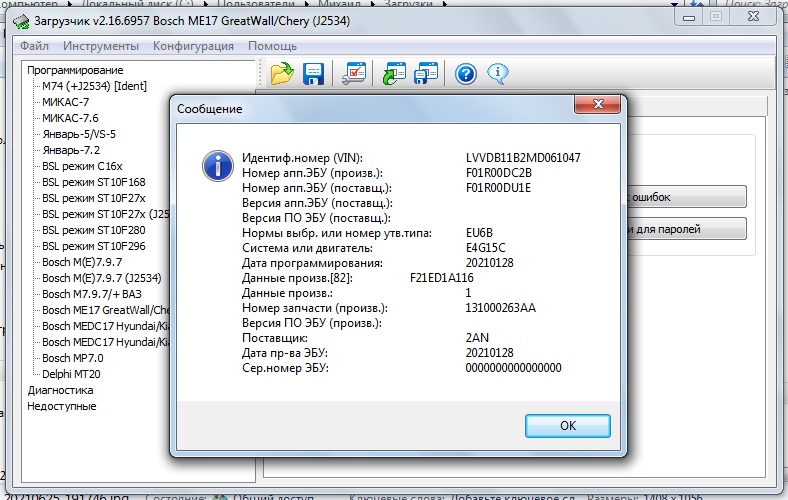Open the Файл menu

click(34, 46)
